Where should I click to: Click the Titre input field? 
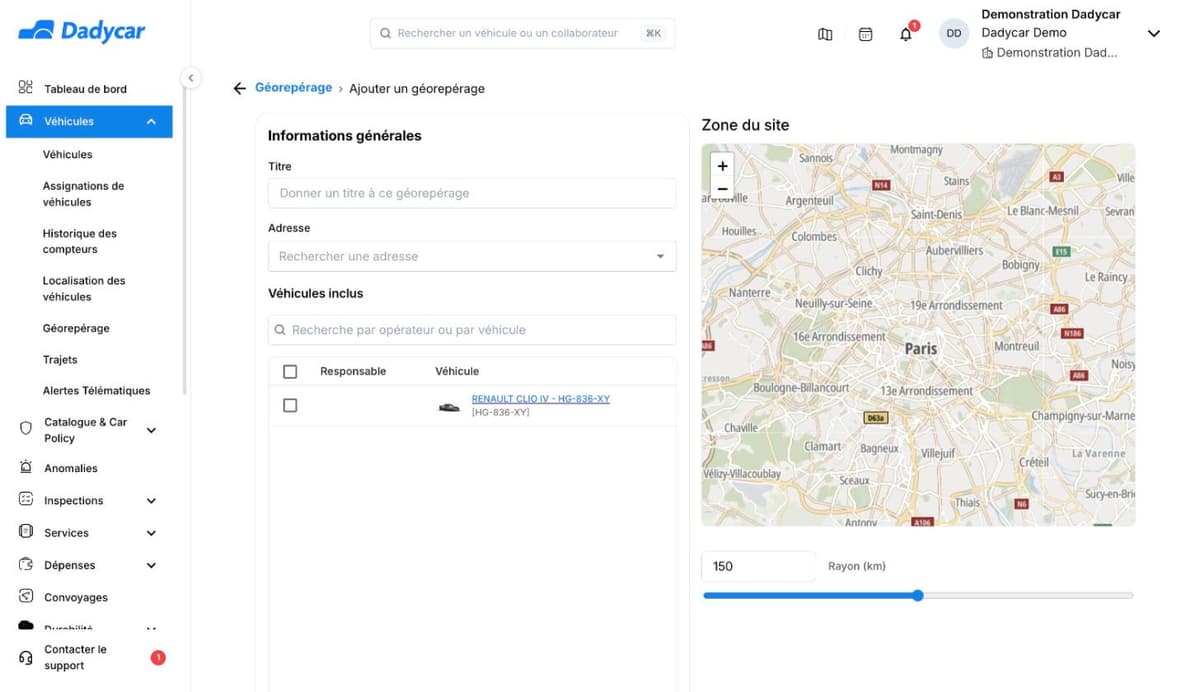pos(472,193)
